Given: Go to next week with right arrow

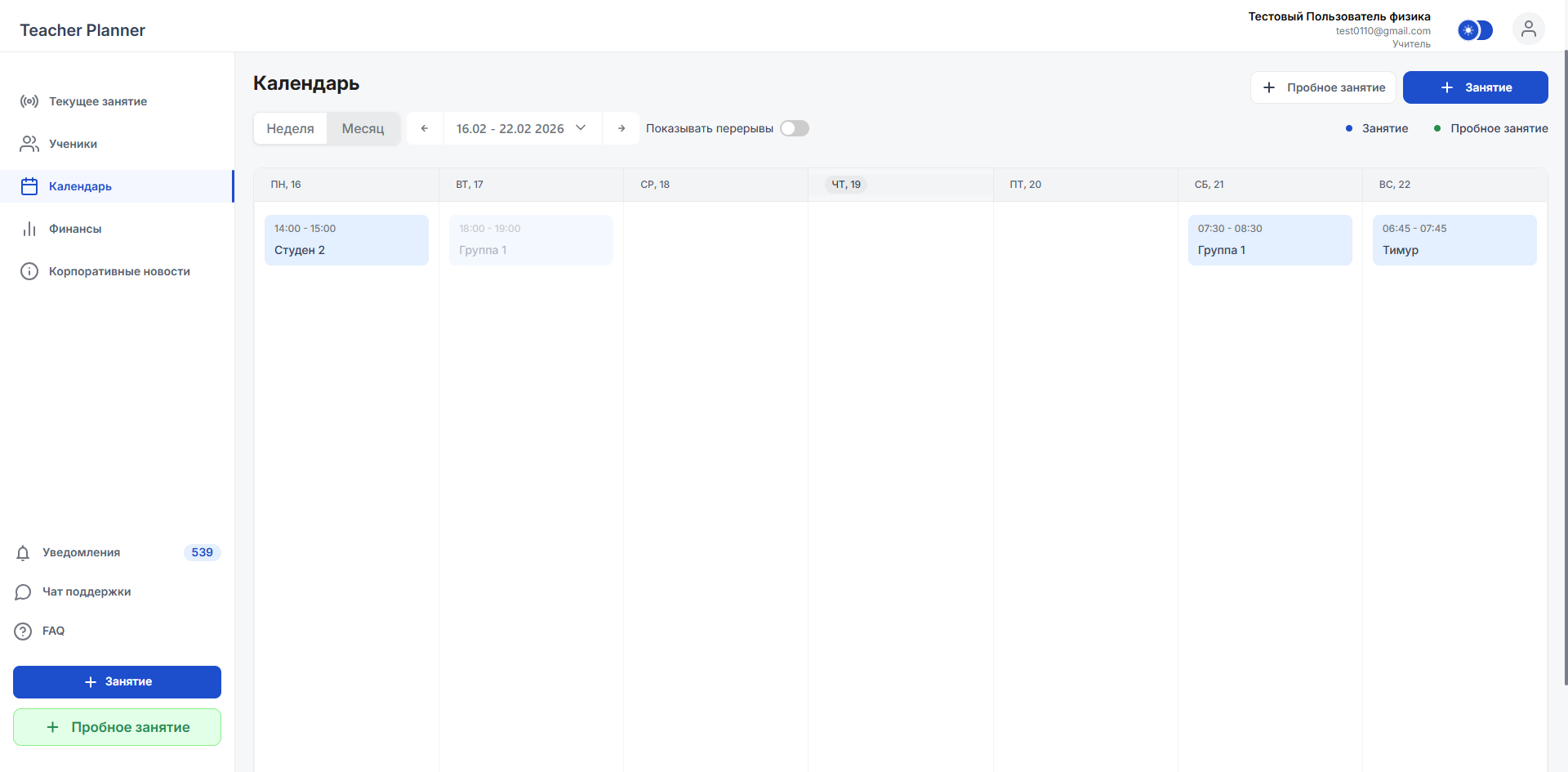Looking at the screenshot, I should pos(621,128).
